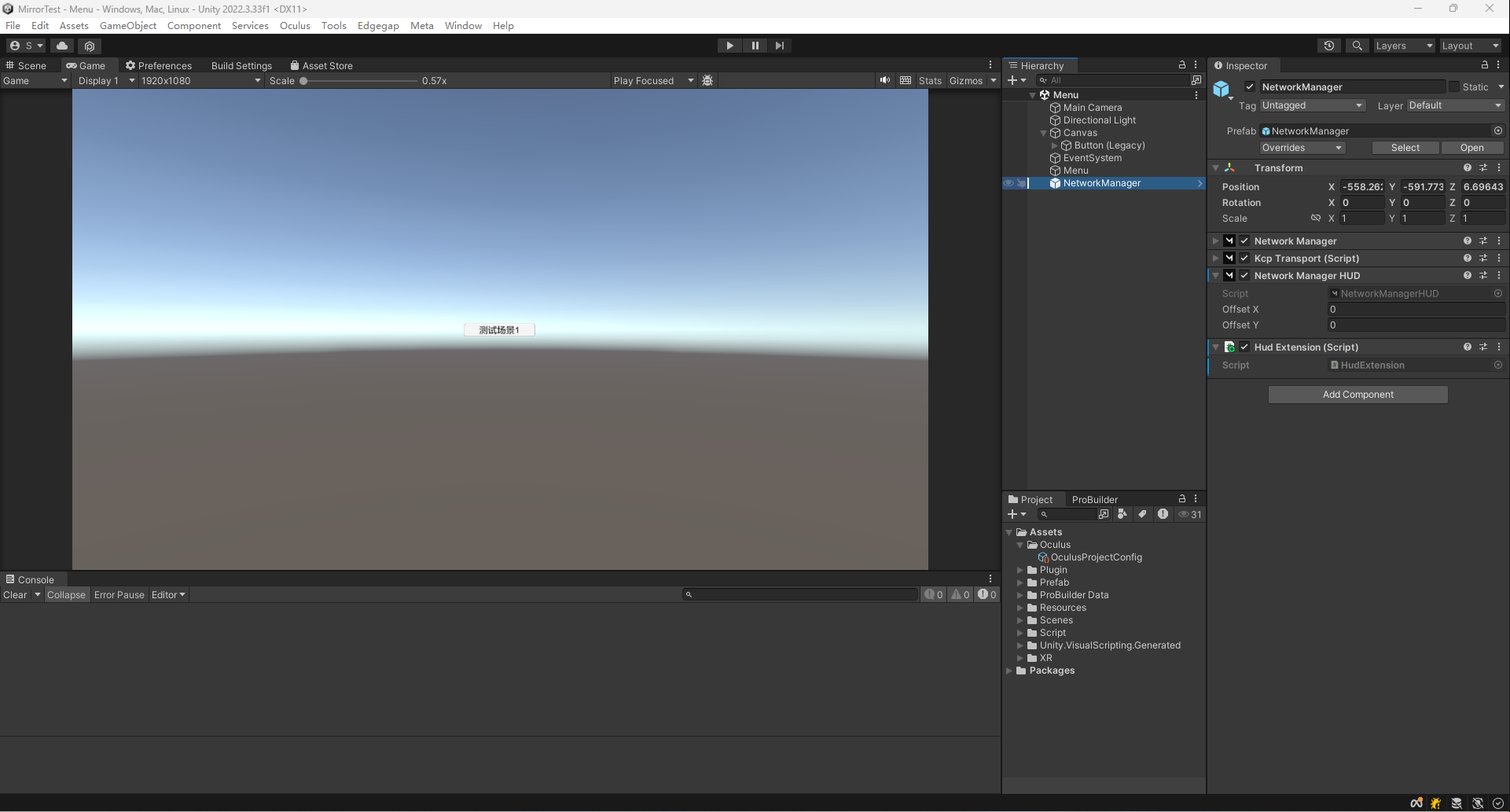Screen dimensions: 1510x812
Task: Toggle Console Error Pause button
Action: (119, 595)
